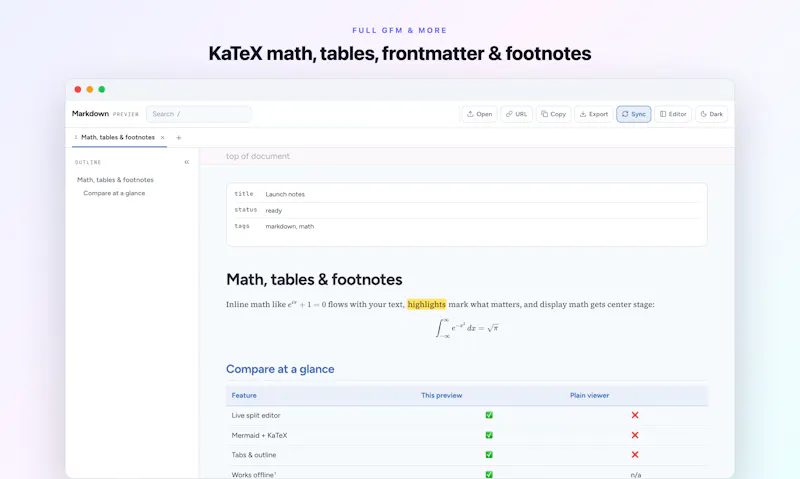Viewport: 800px width, 479px height.
Task: Click the 'Launch notes' title value
Action: (x=285, y=194)
